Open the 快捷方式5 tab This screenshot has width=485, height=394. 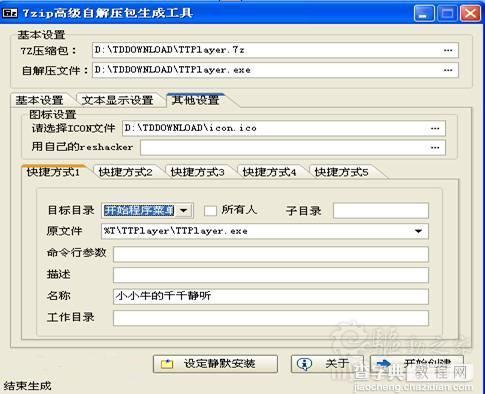(341, 172)
